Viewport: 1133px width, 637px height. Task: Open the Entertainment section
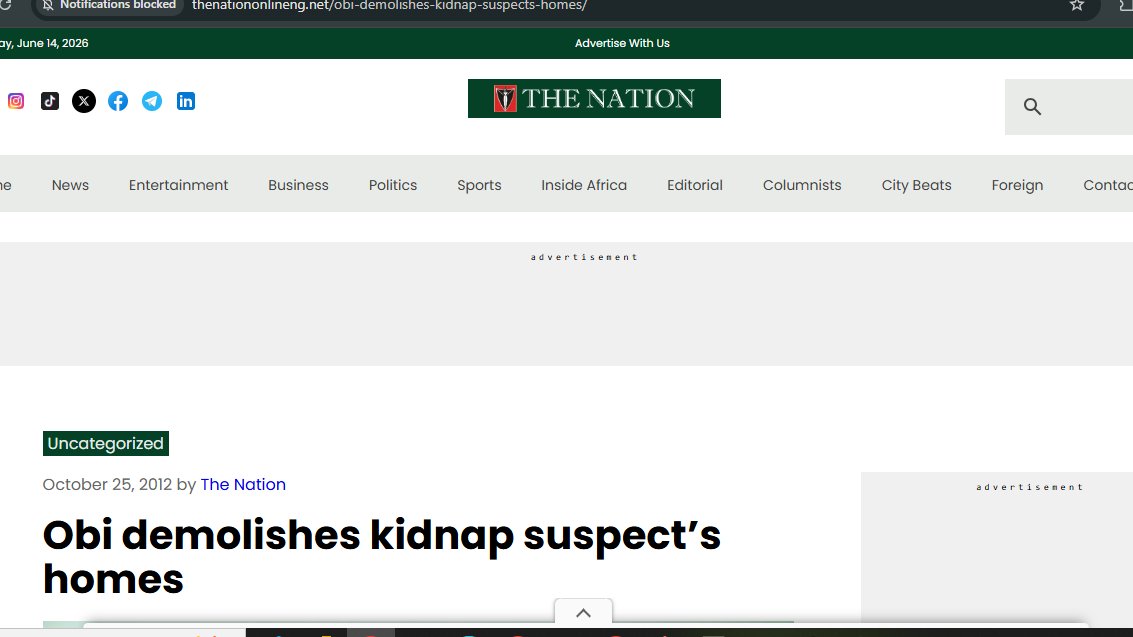(x=178, y=185)
